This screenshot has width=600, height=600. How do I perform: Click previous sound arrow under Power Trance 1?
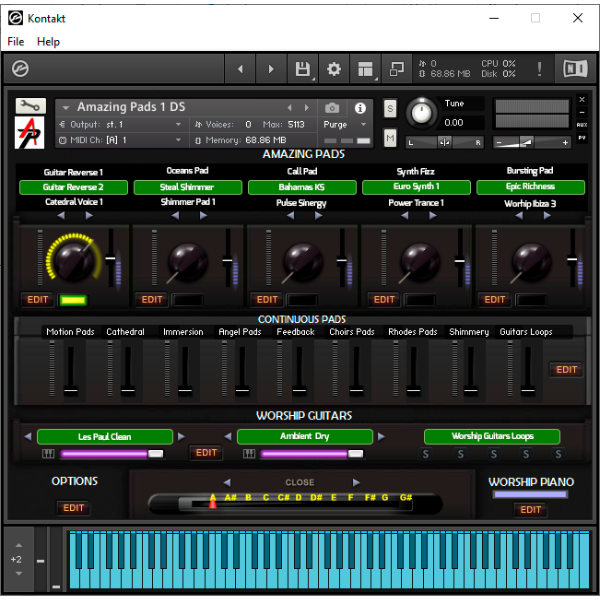point(404,215)
